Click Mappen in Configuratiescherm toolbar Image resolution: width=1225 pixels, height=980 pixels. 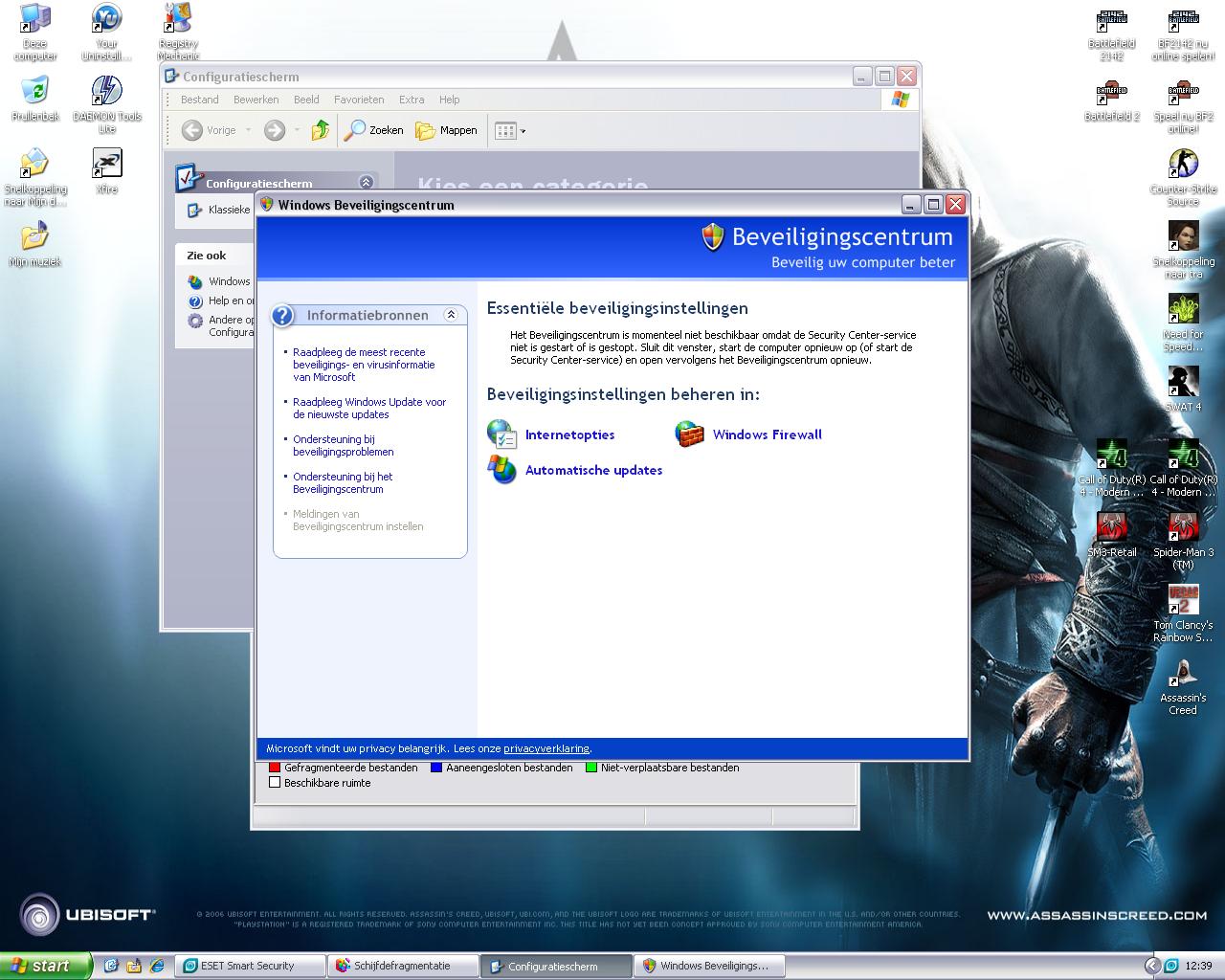[x=446, y=130]
